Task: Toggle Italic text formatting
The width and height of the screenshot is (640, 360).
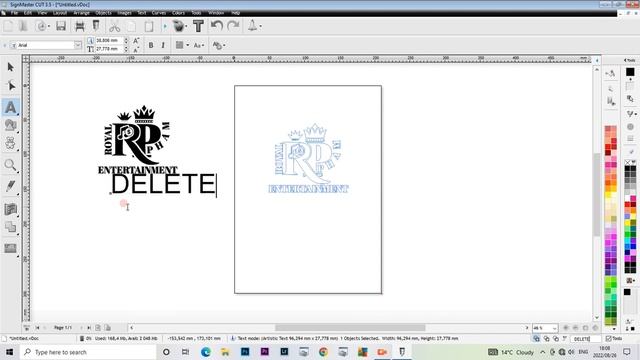Action: click(x=163, y=45)
